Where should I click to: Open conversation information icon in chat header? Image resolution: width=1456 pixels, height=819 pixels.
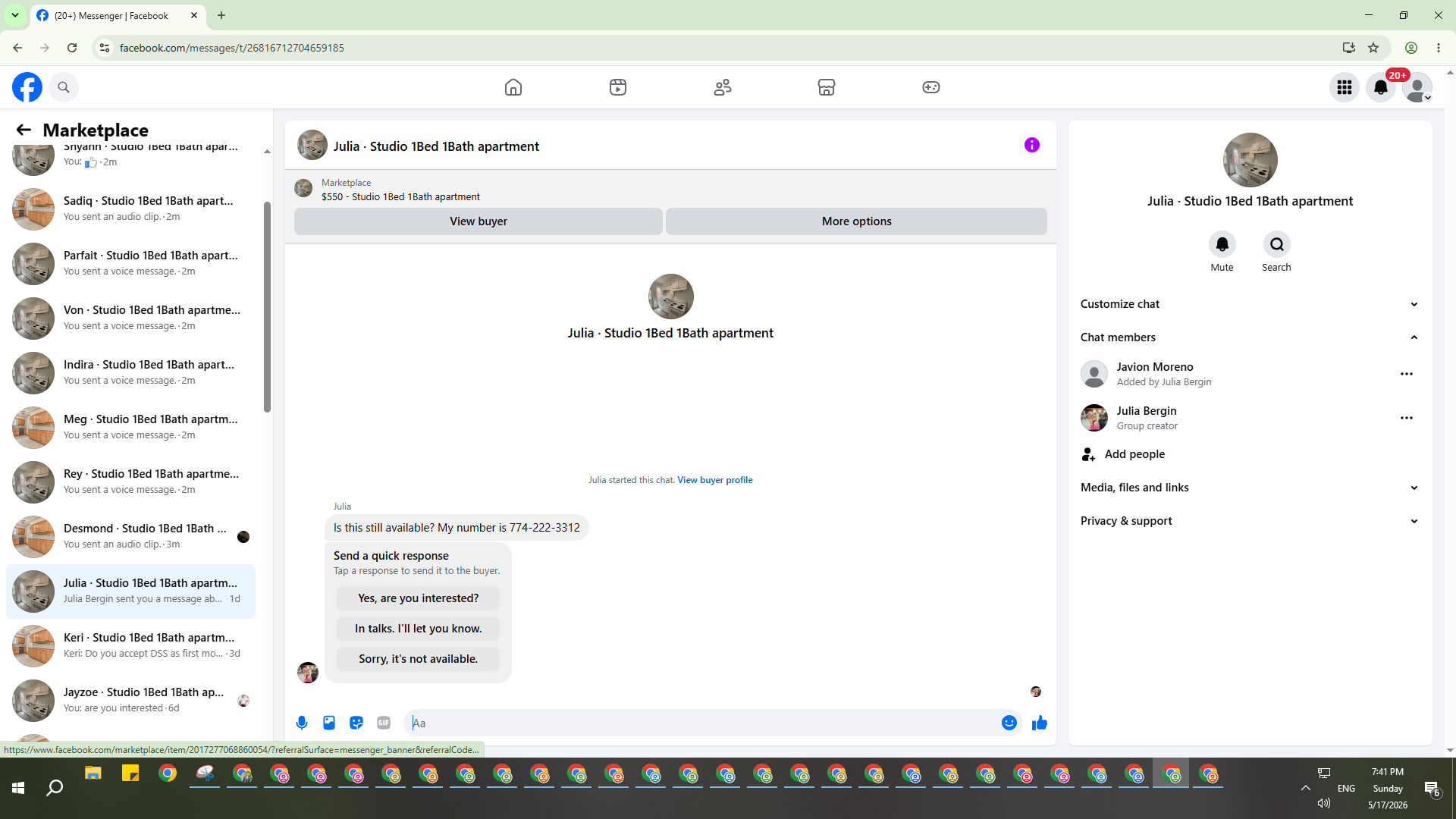coord(1032,145)
